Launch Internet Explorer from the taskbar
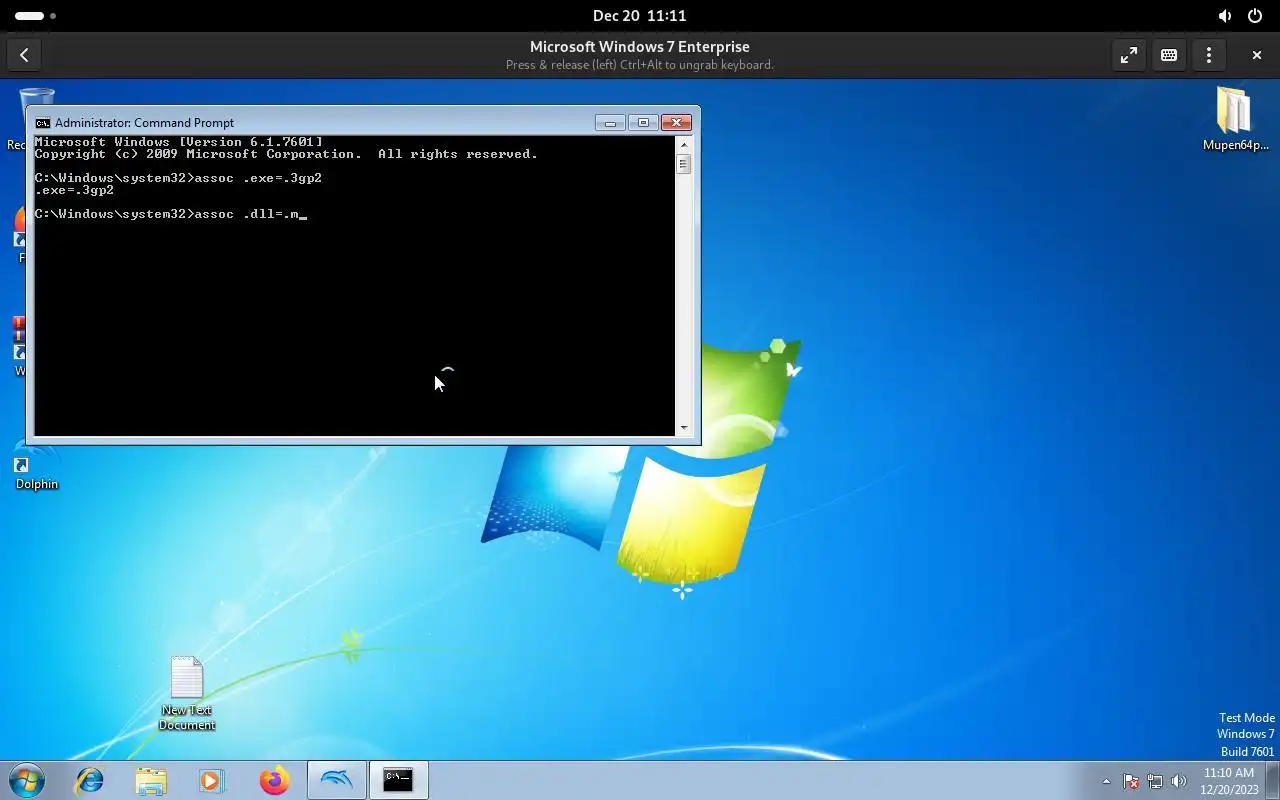The image size is (1280, 800). [90, 780]
